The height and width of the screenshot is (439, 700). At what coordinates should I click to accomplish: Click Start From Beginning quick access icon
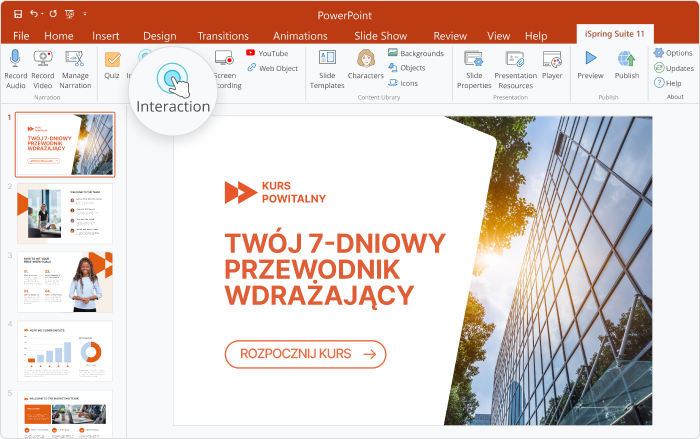[x=70, y=14]
